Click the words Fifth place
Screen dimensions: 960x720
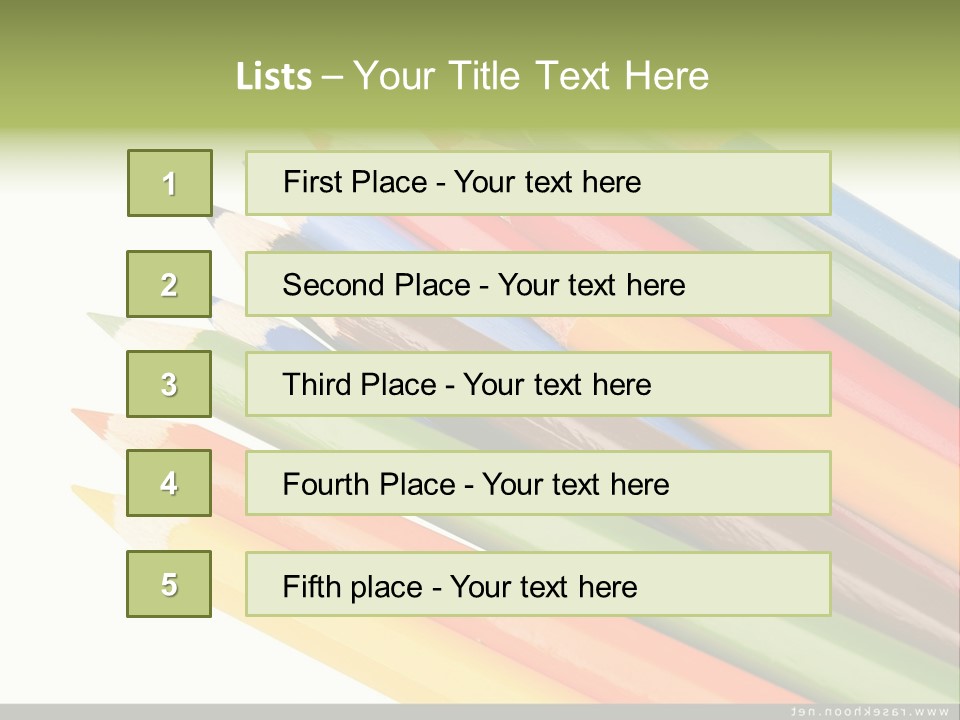click(353, 587)
